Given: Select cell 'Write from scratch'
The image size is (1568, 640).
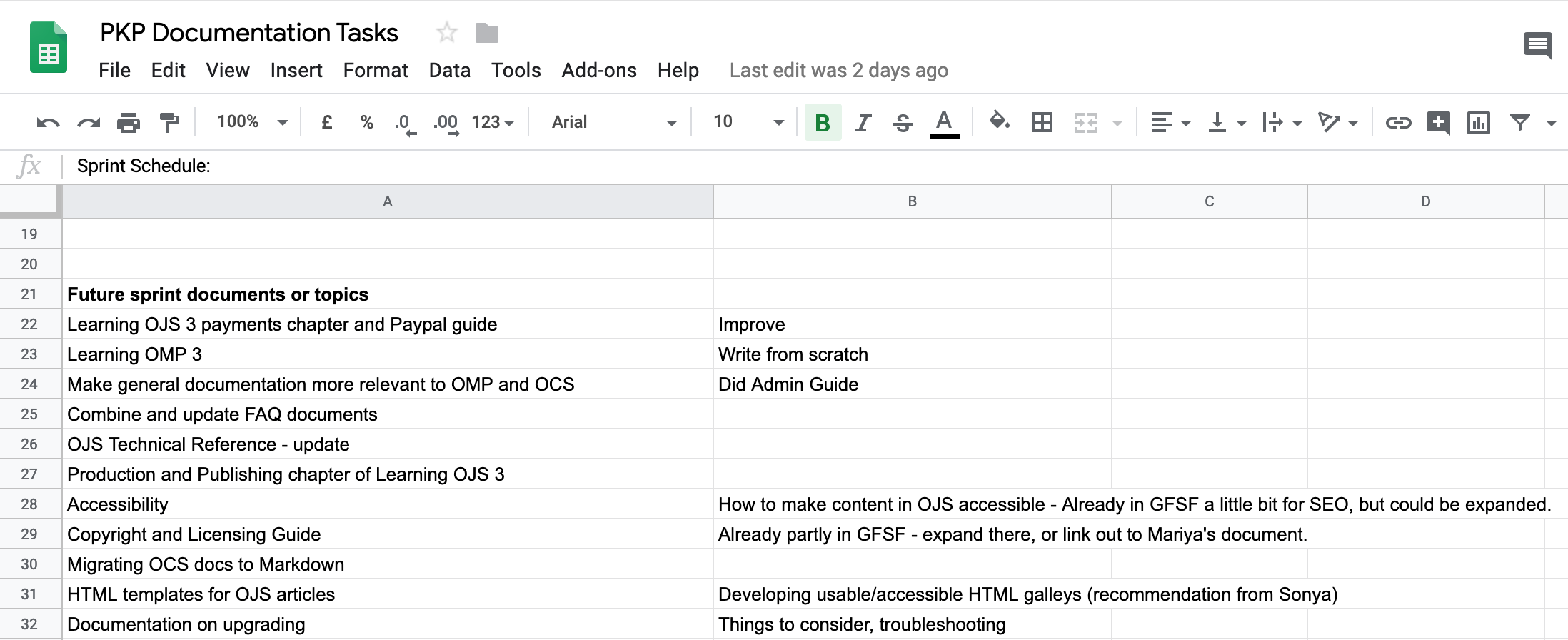Looking at the screenshot, I should pyautogui.click(x=913, y=354).
